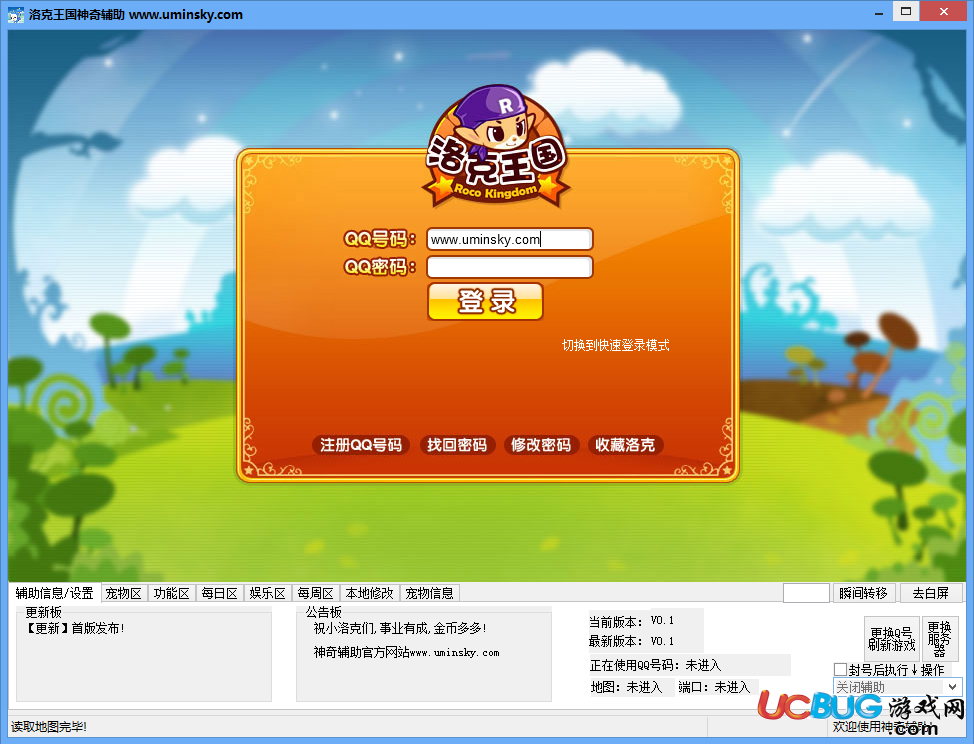Screen dimensions: 974x744
Task: Click the 最新版本: V0.1 label
Action: 631,641
